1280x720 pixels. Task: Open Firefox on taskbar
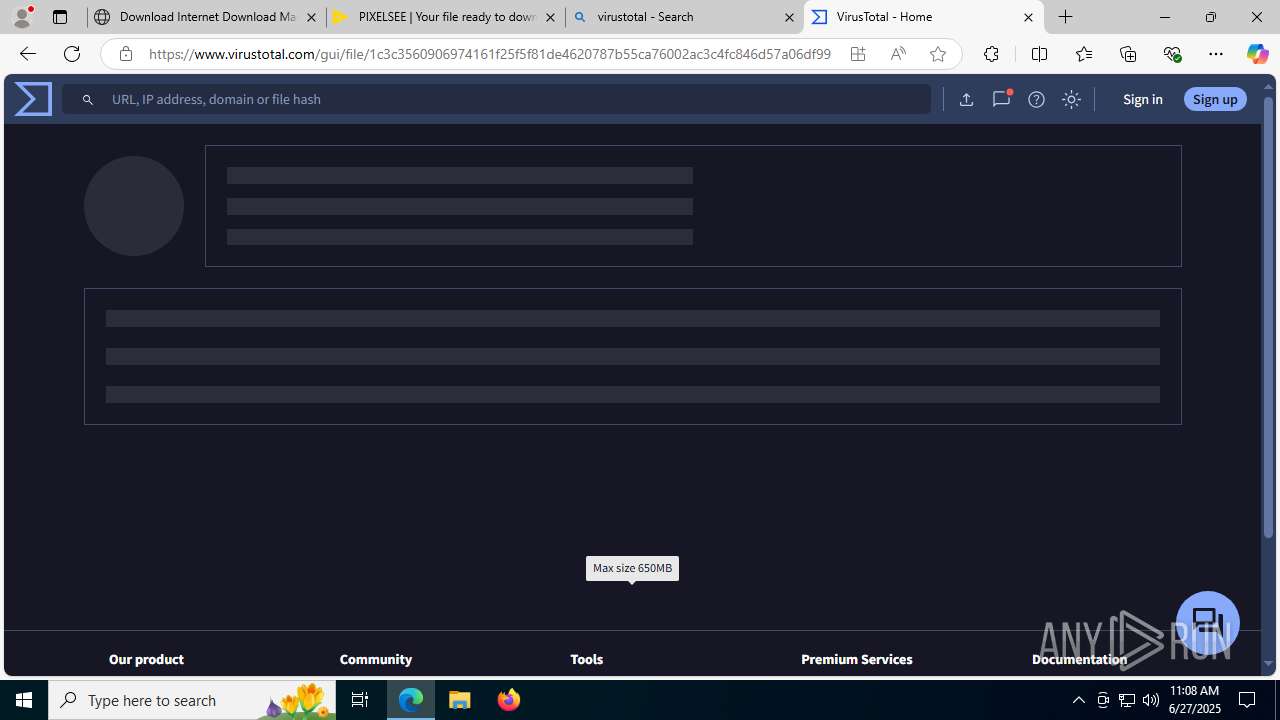click(508, 700)
